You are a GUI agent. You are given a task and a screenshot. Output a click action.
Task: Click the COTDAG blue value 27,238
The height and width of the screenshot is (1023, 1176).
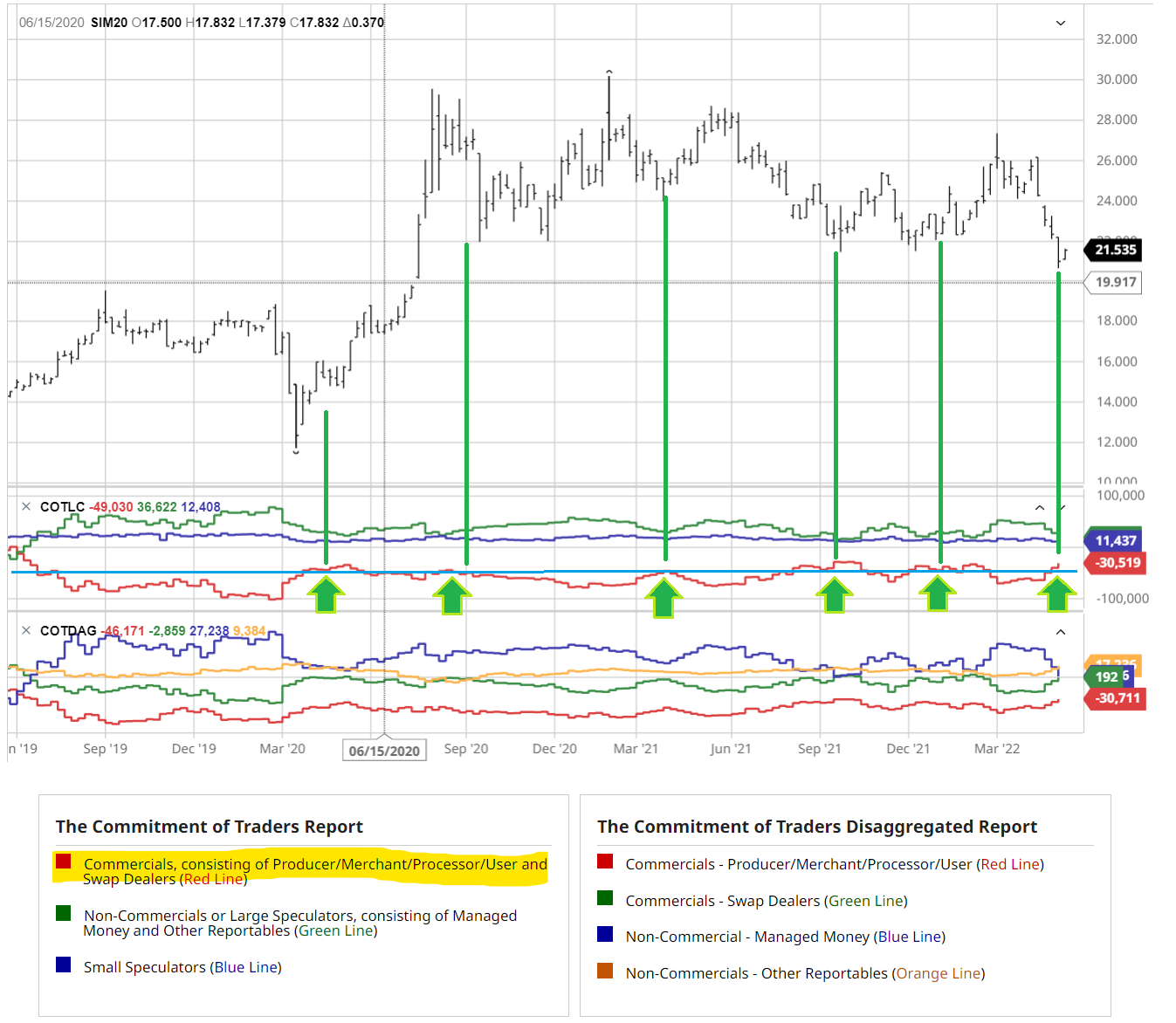210,631
